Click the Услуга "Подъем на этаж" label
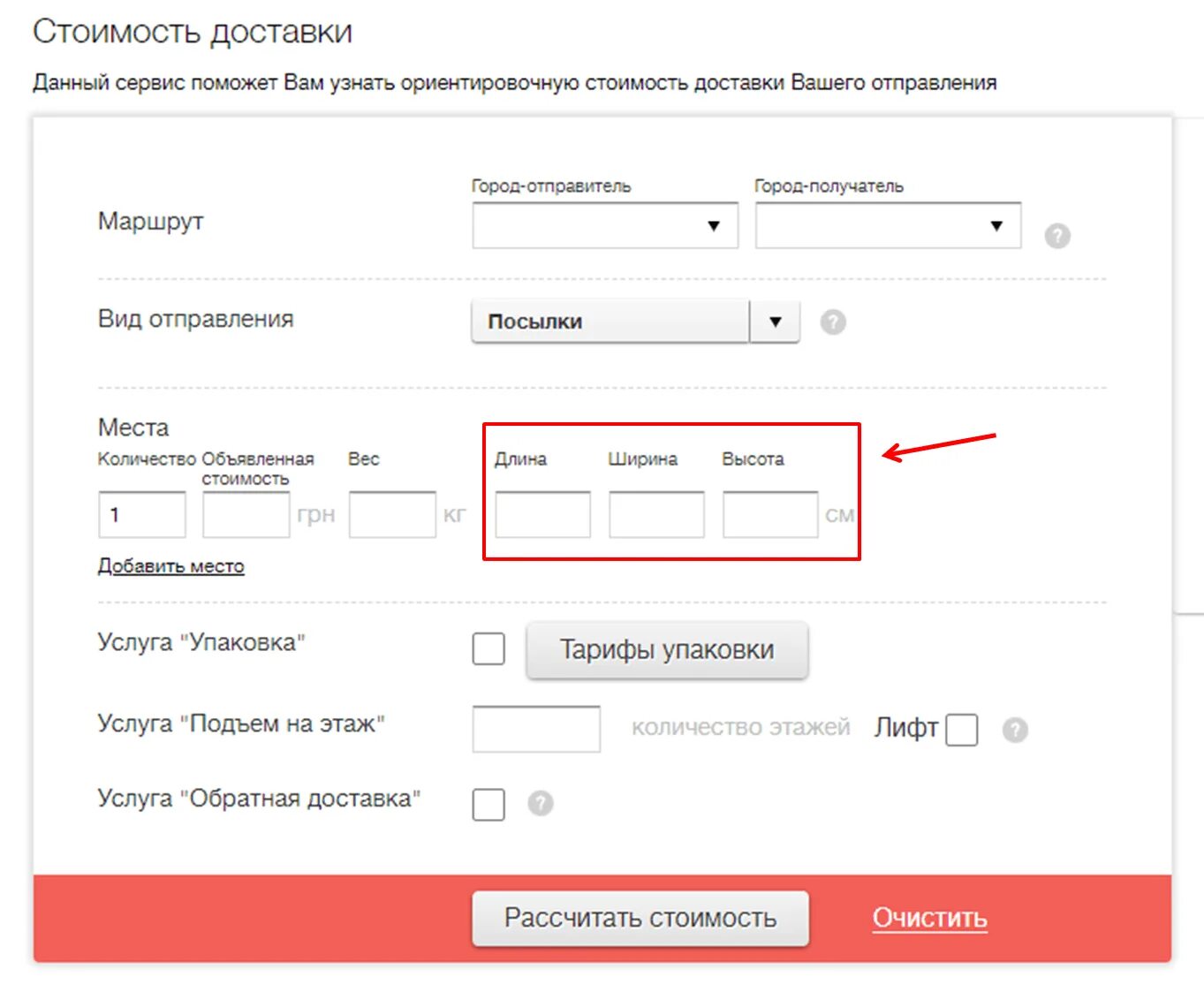This screenshot has width=1204, height=992. [x=241, y=723]
